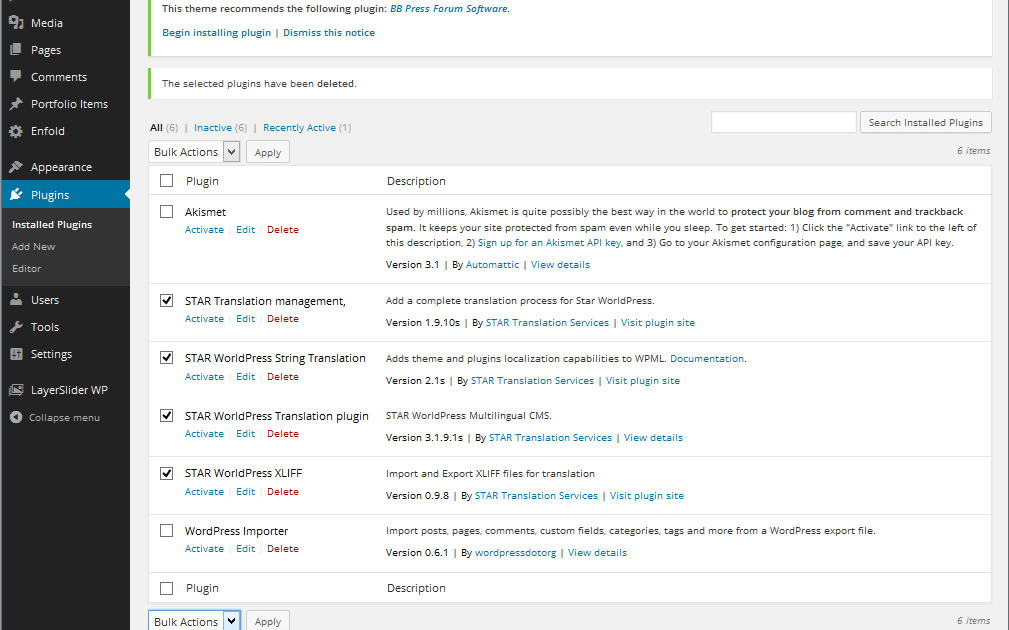Delete the WordPress Importer plugin
The width and height of the screenshot is (1009, 630).
pos(282,549)
